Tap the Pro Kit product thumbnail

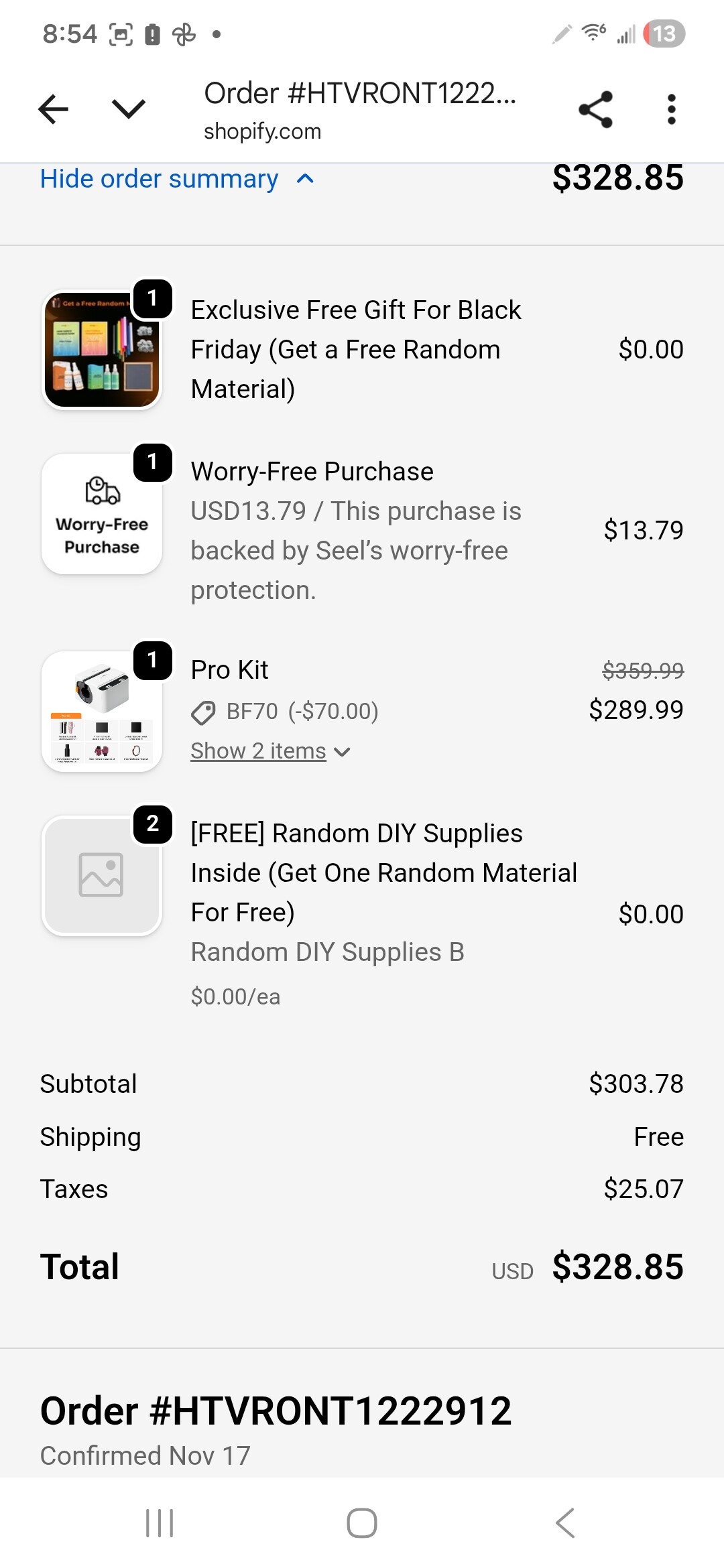(102, 712)
